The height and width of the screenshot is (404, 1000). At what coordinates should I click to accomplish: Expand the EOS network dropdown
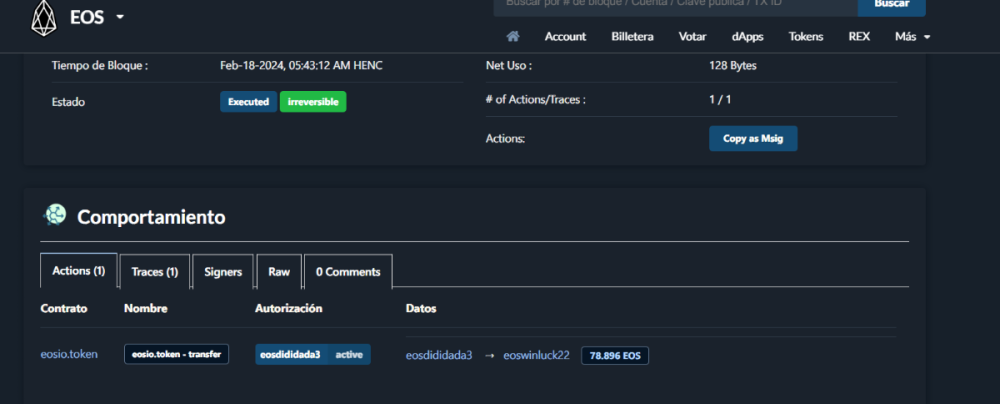click(120, 18)
